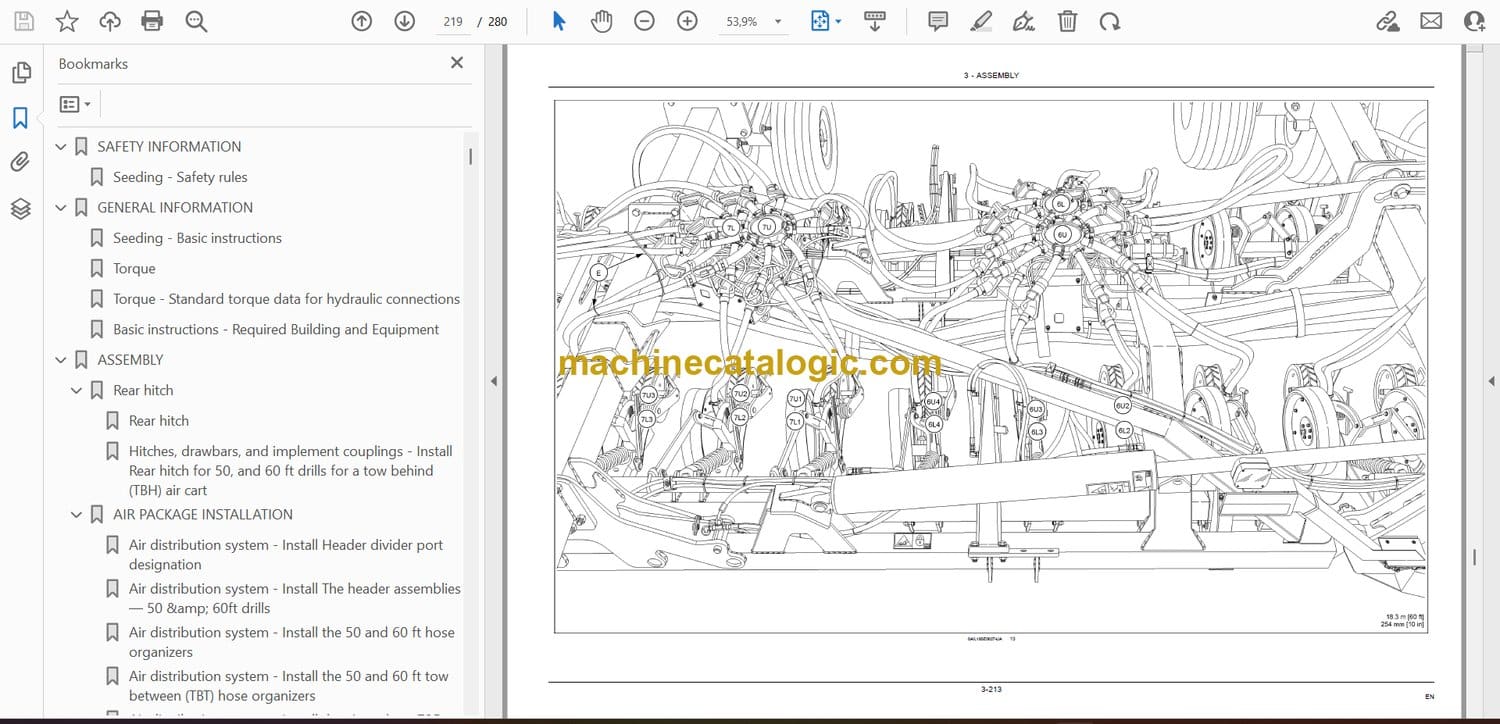Upload the file to cloud storage
The height and width of the screenshot is (724, 1500).
click(110, 21)
